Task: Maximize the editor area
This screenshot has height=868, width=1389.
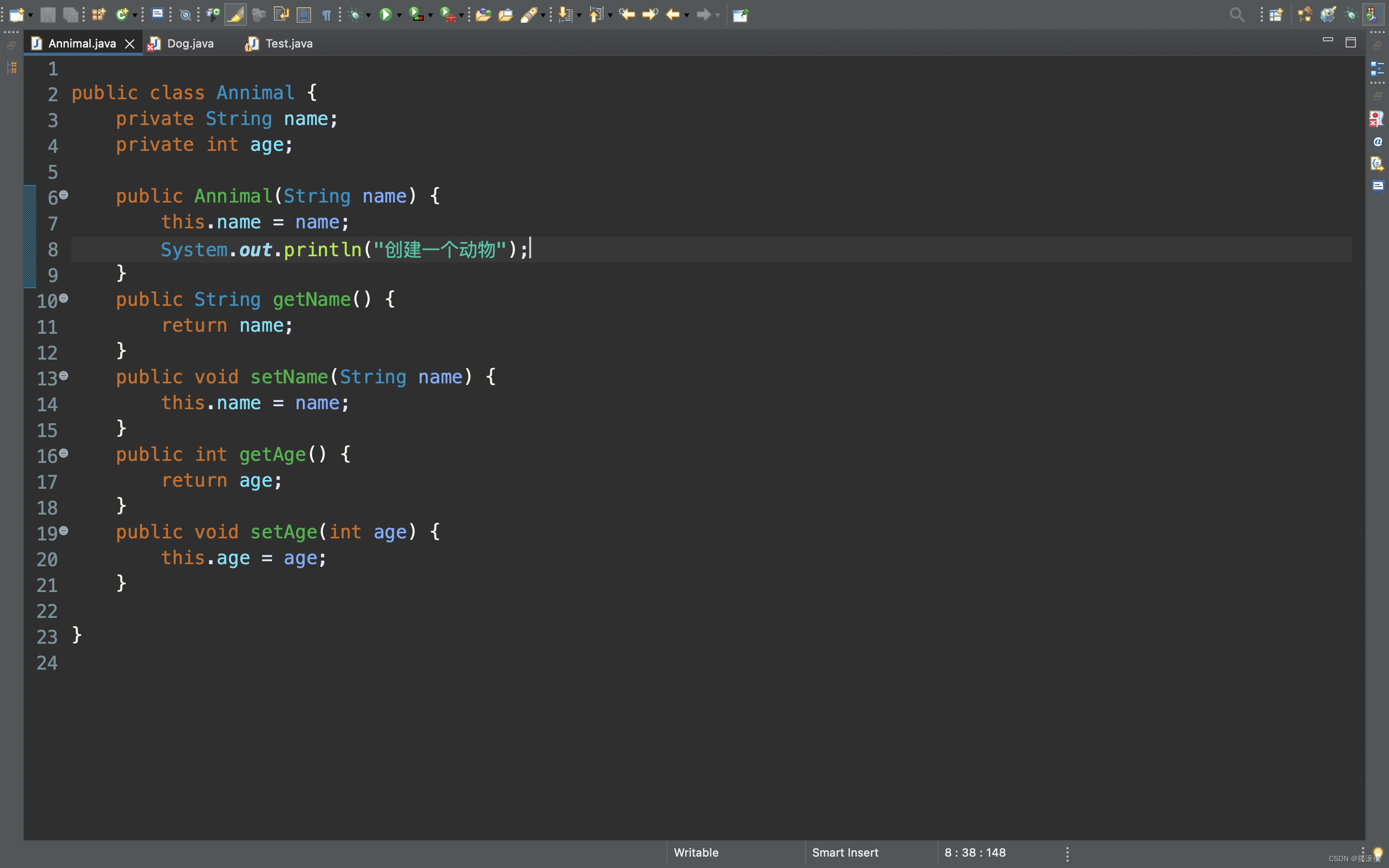Action: [1351, 42]
